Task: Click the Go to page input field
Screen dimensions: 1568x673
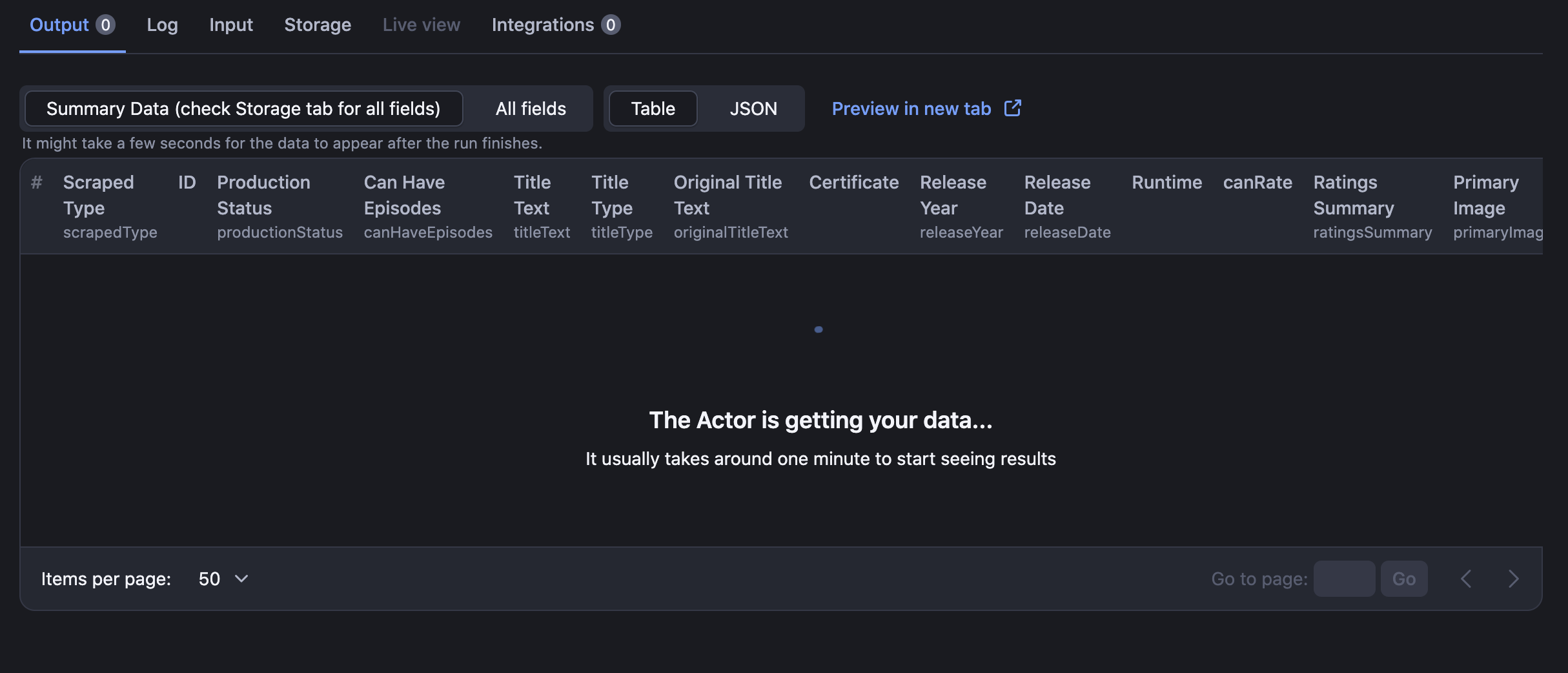Action: click(1344, 579)
